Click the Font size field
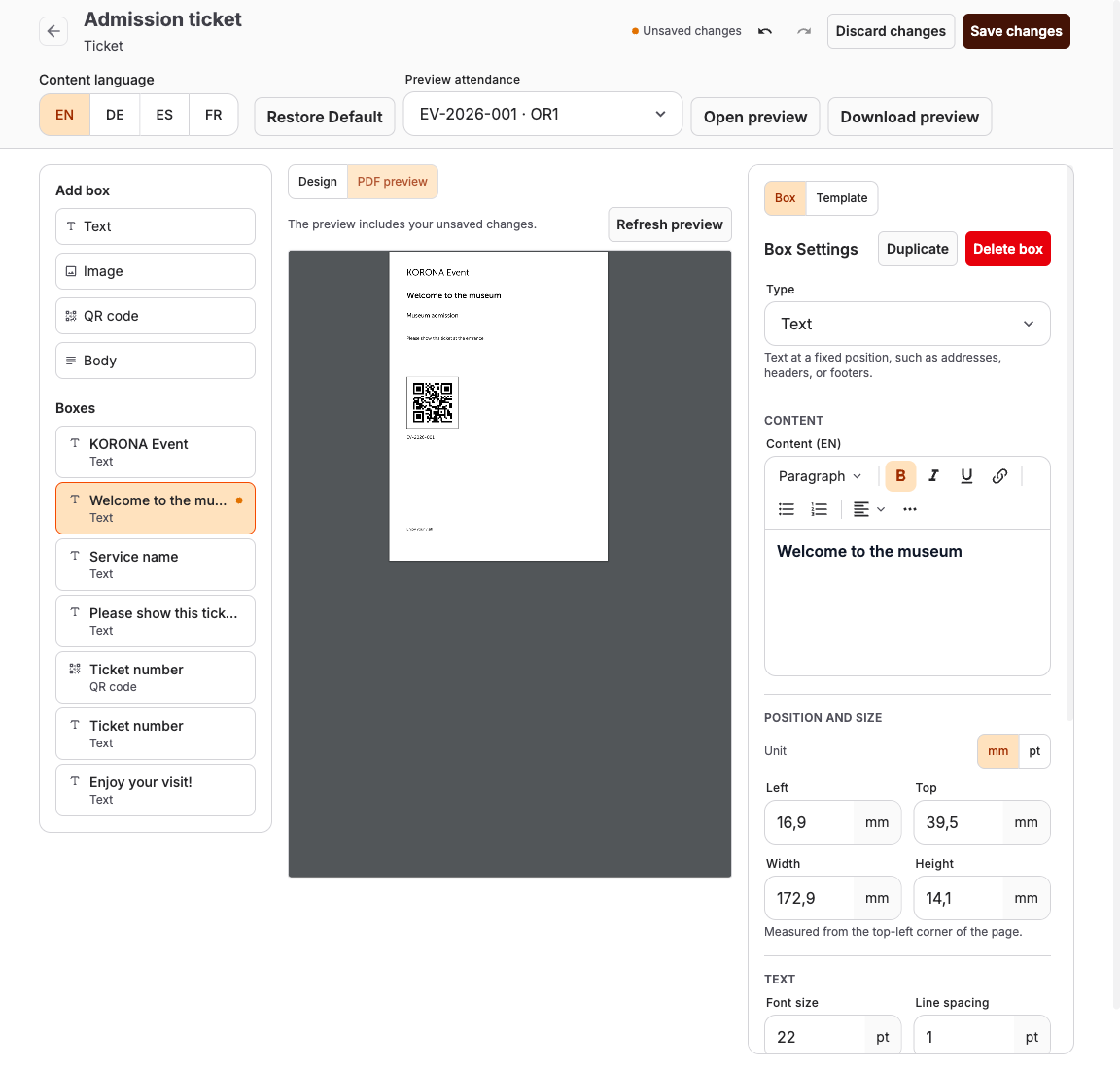This screenshot has width=1120, height=1069. coord(832,1036)
